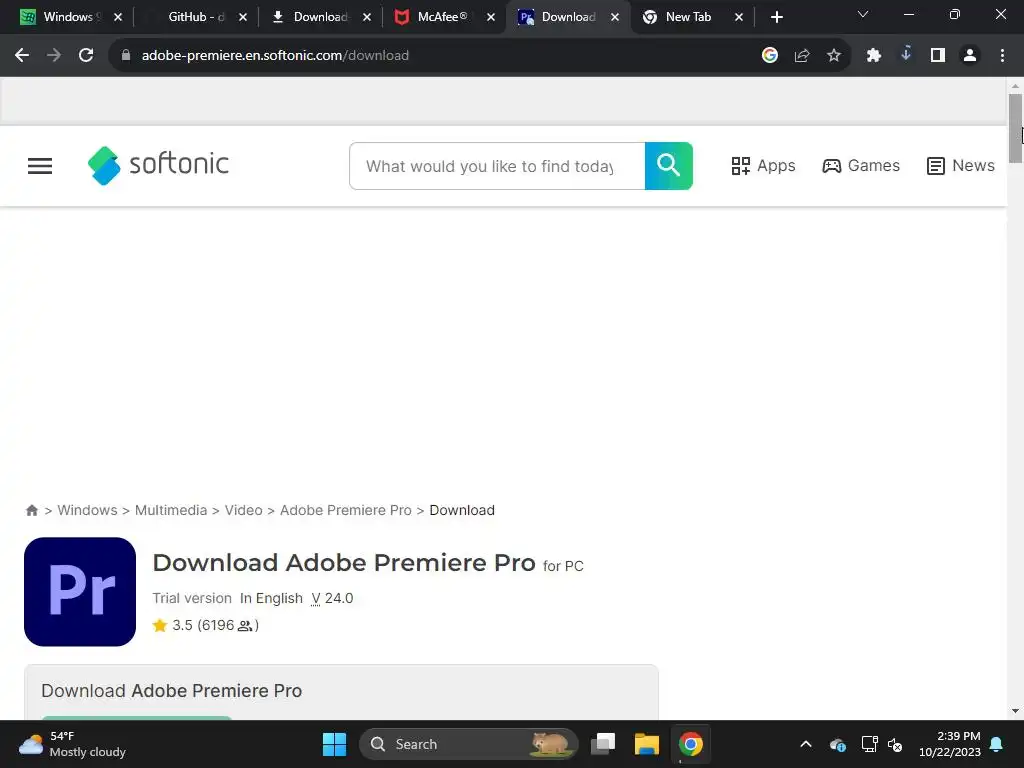Open the weather widget
The height and width of the screenshot is (768, 1024).
[72, 744]
